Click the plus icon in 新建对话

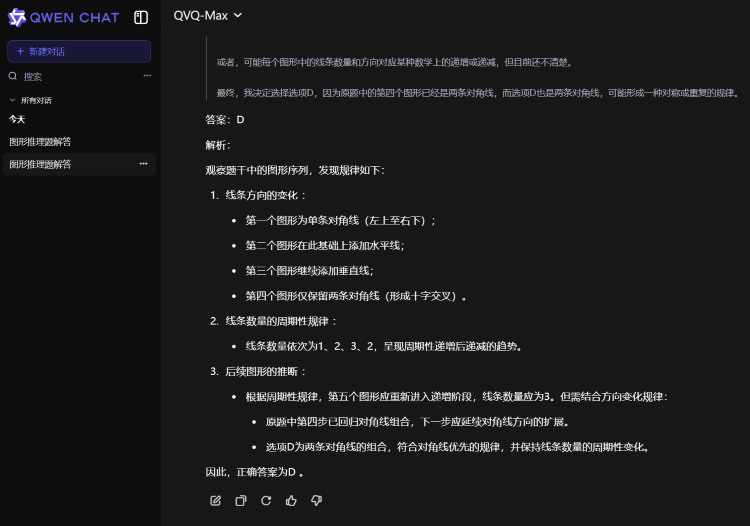coord(20,51)
